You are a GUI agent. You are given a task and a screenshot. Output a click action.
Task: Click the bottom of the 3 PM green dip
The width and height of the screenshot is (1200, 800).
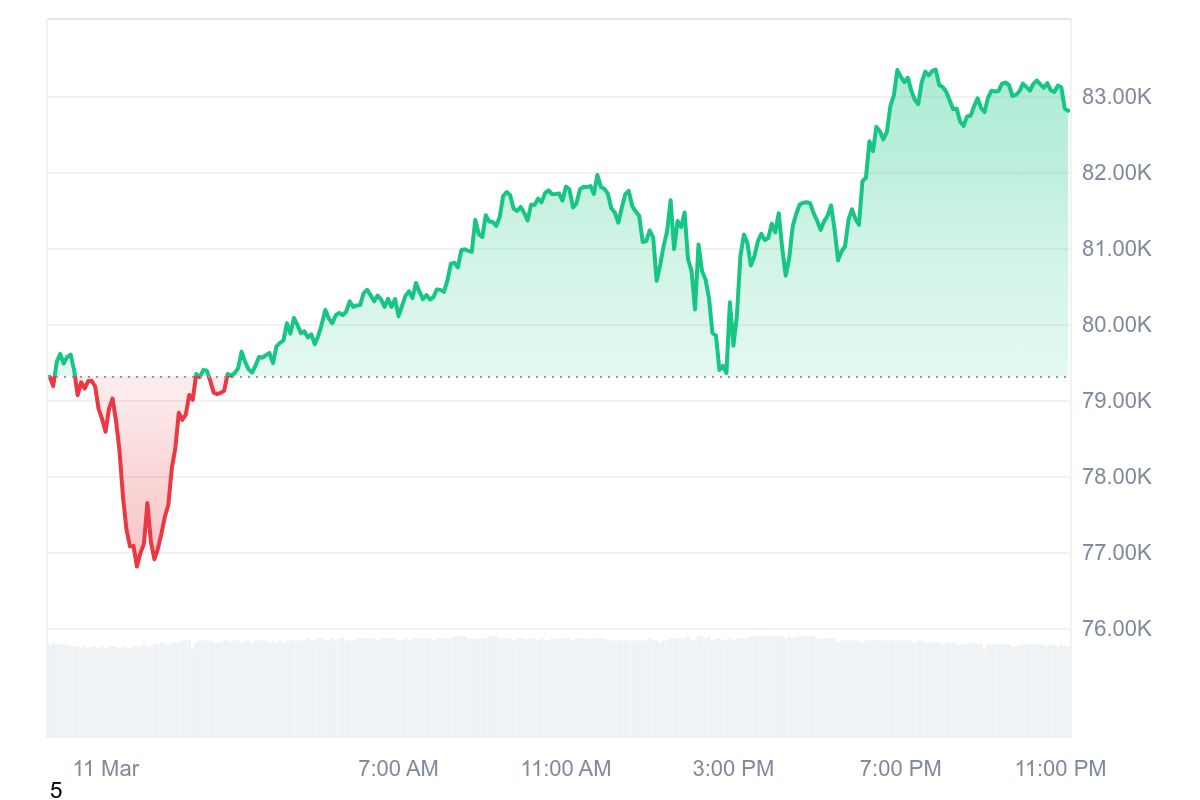[726, 373]
